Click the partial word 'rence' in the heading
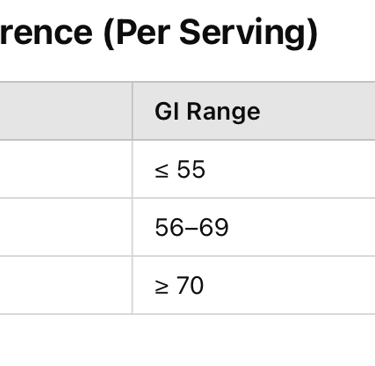Screen dimensions: 375x366 [46, 33]
